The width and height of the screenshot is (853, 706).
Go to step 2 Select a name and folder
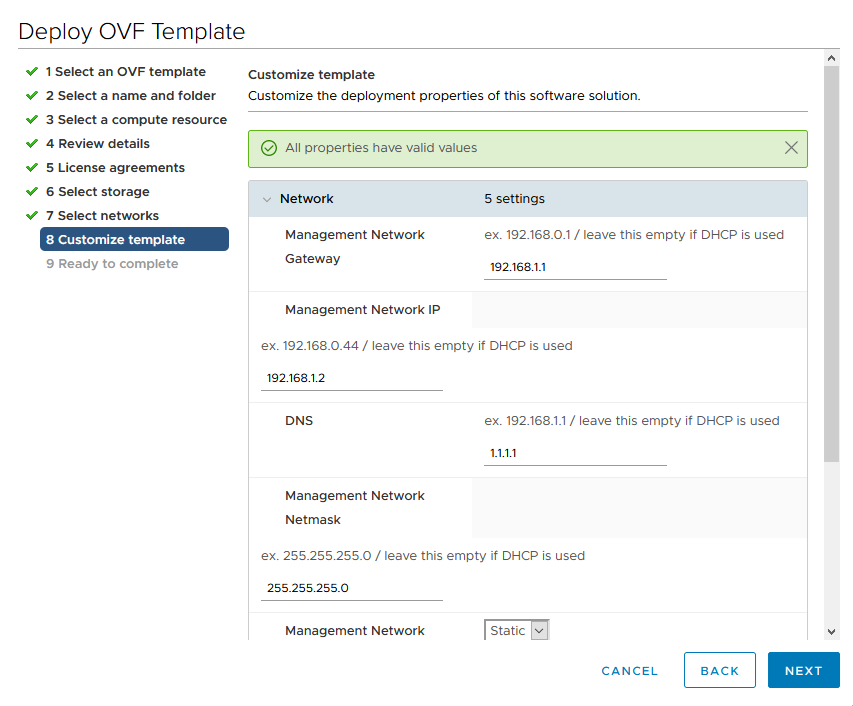(130, 96)
